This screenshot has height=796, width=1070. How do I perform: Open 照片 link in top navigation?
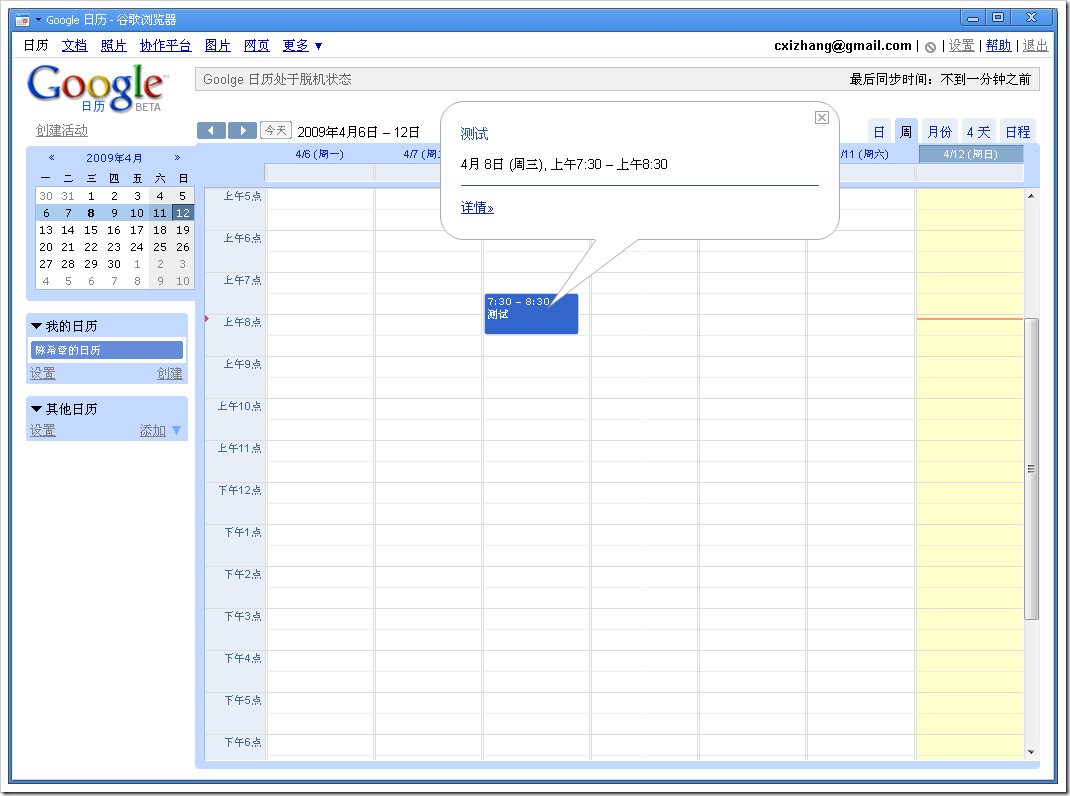tap(113, 46)
